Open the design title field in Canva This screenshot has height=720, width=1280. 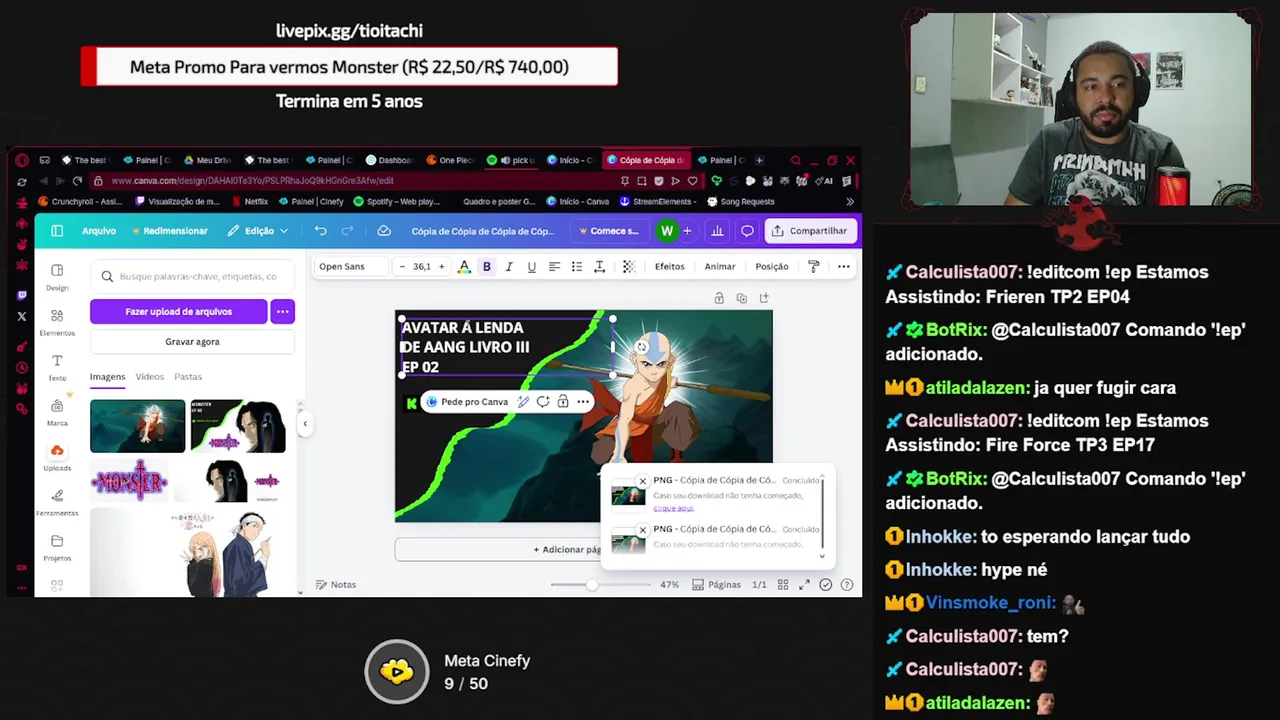(x=483, y=231)
